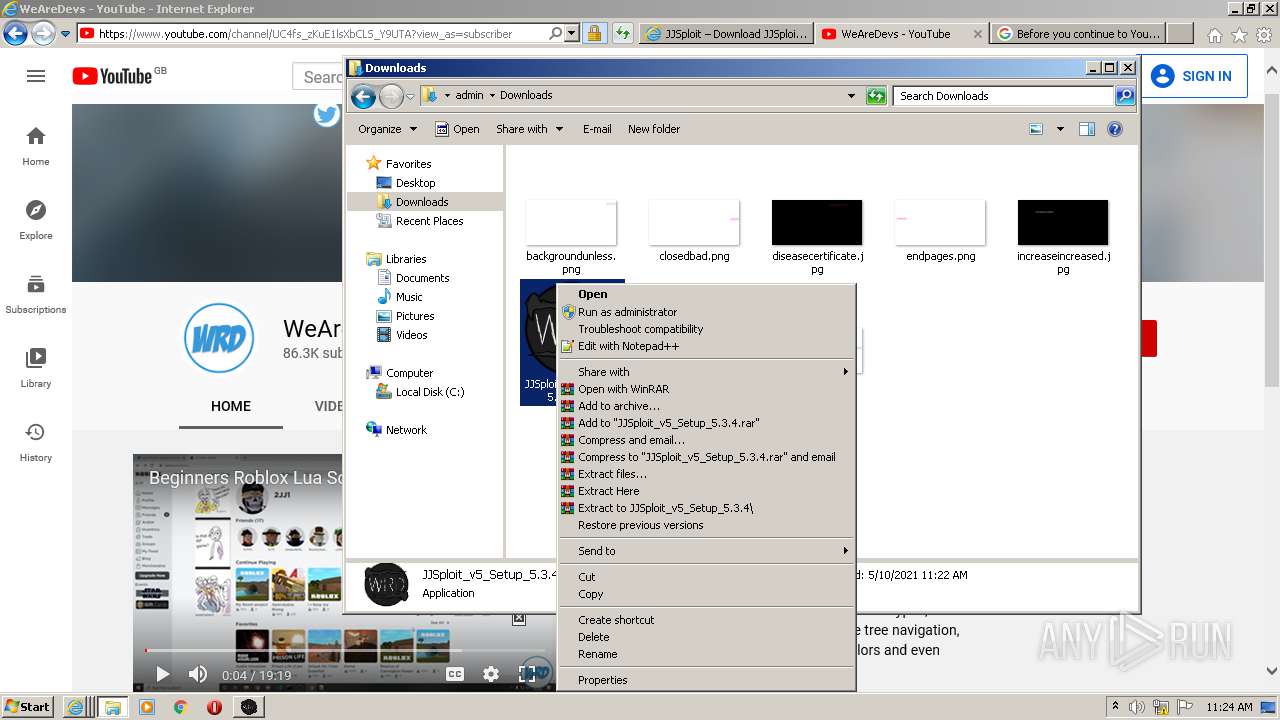The image size is (1280, 720).
Task: Expand the Send to submenu
Action: [x=706, y=551]
